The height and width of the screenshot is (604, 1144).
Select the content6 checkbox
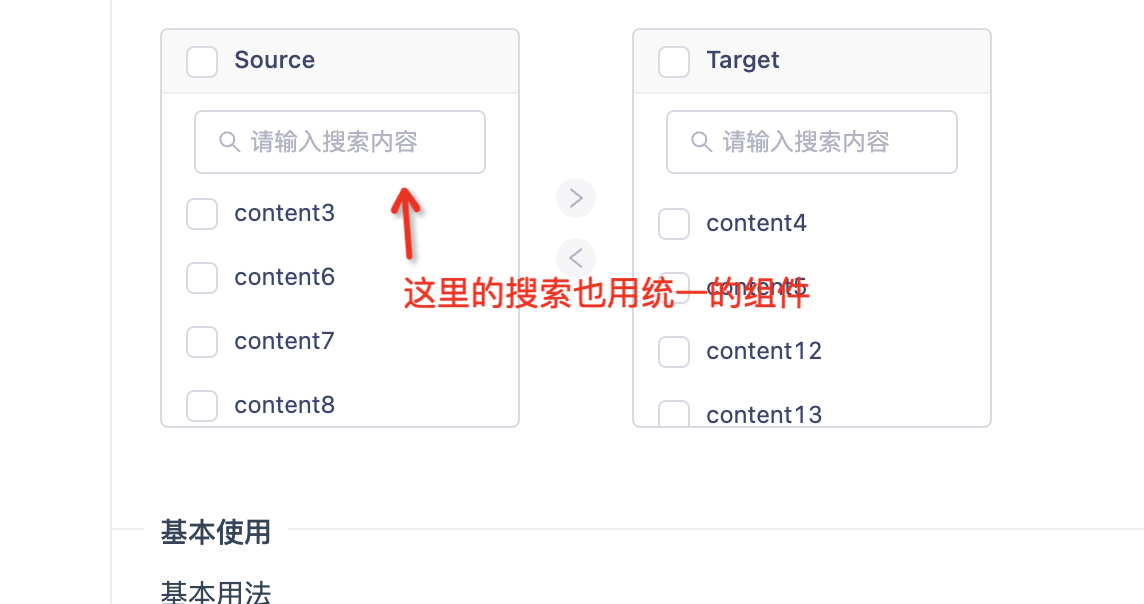[x=202, y=277]
